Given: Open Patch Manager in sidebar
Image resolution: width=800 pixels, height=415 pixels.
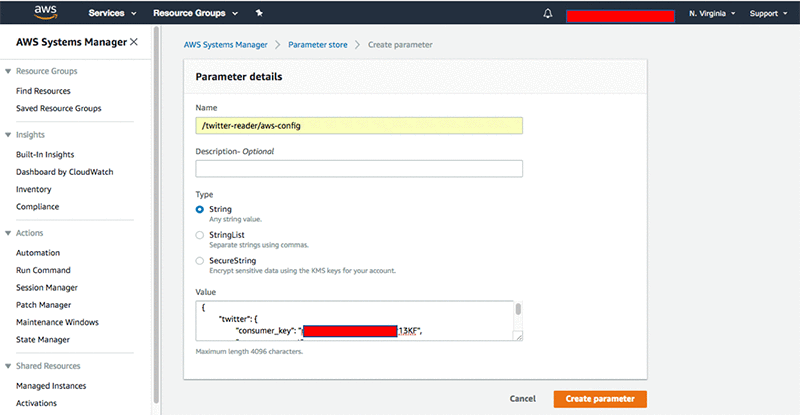Looking at the screenshot, I should [43, 305].
